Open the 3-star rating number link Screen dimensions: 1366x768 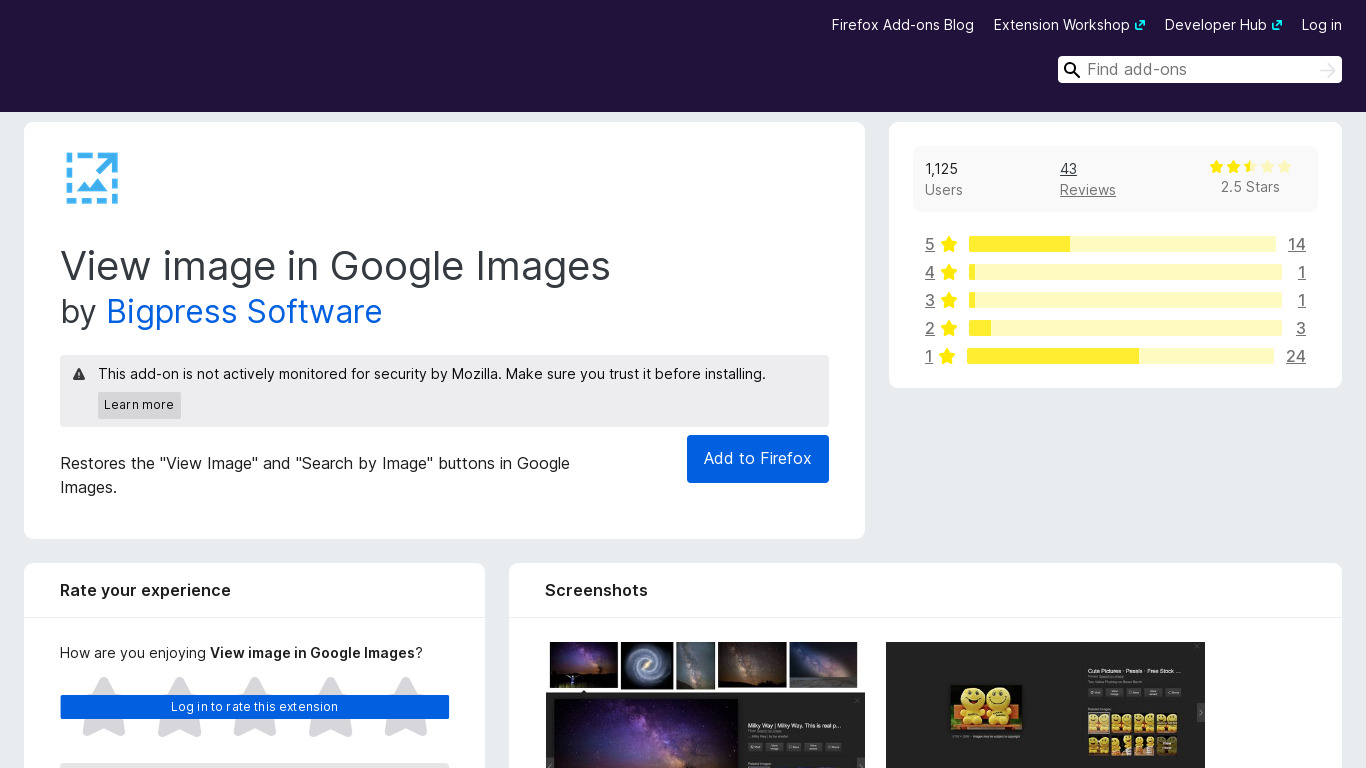[930, 300]
